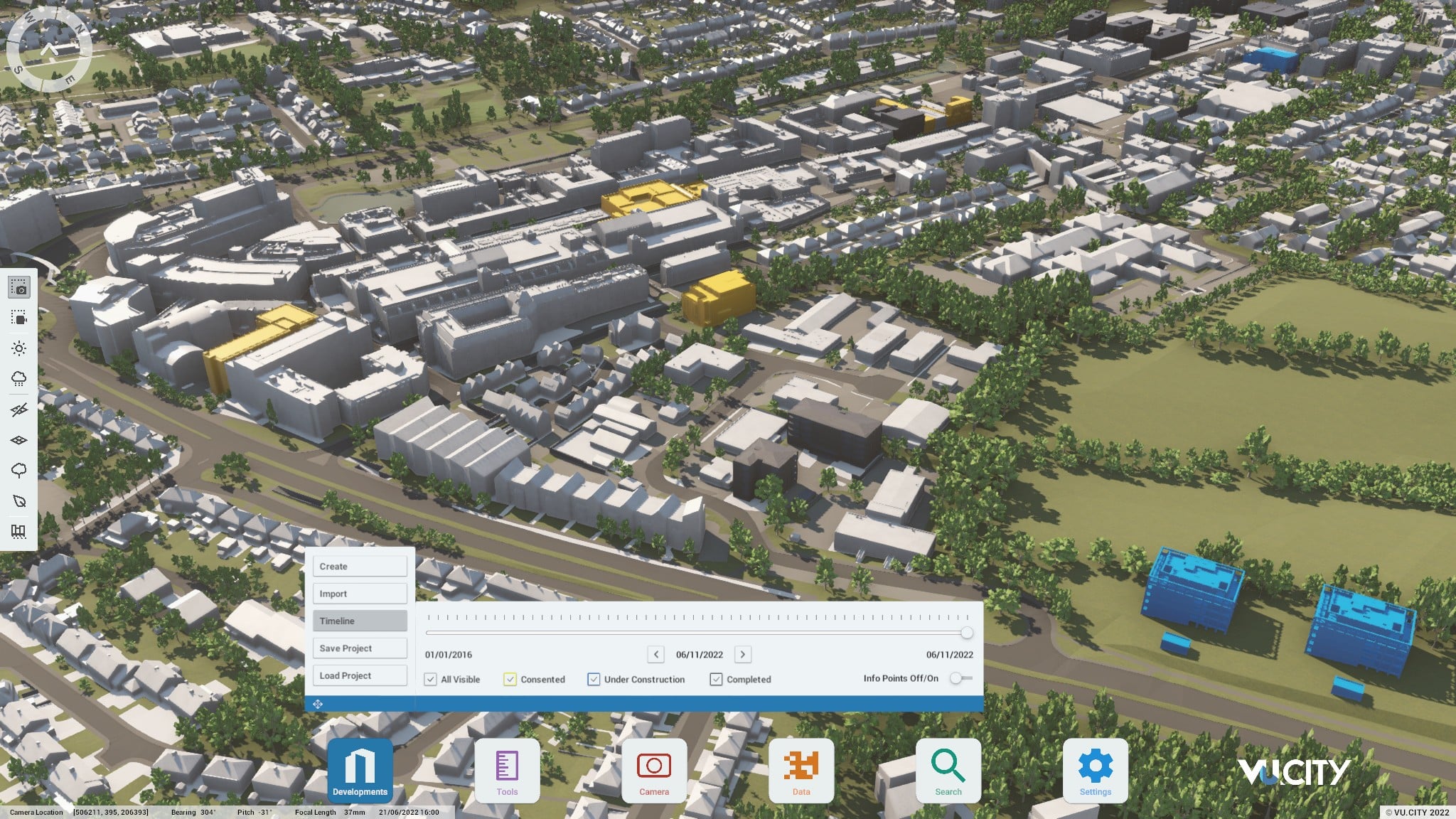1456x819 pixels.
Task: Select the screenshot capture tool
Action: tap(19, 287)
